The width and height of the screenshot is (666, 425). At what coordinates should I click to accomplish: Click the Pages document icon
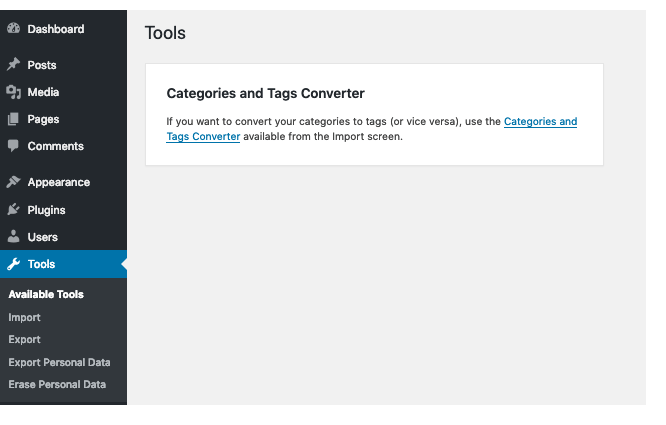(x=13, y=119)
